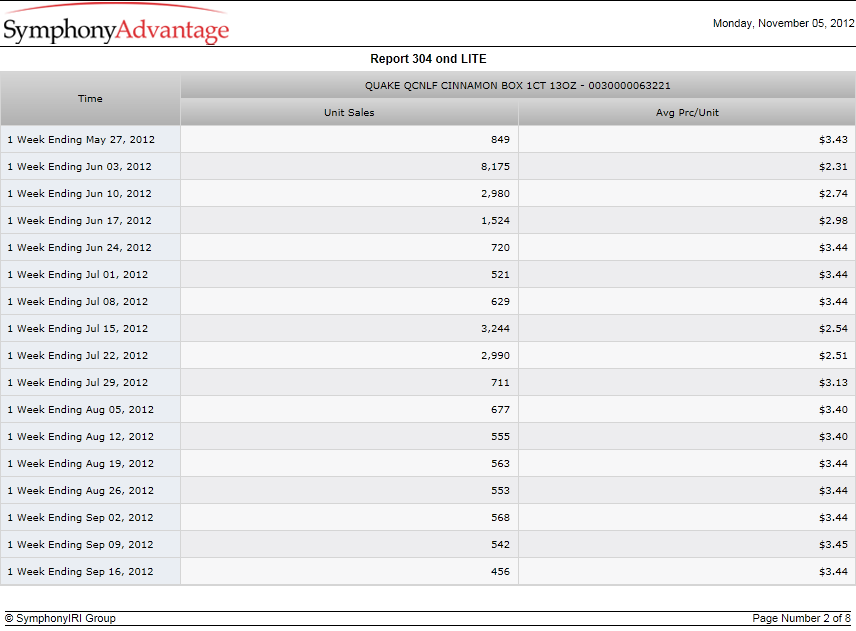
Task: Click average price $3.43
Action: 833,139
